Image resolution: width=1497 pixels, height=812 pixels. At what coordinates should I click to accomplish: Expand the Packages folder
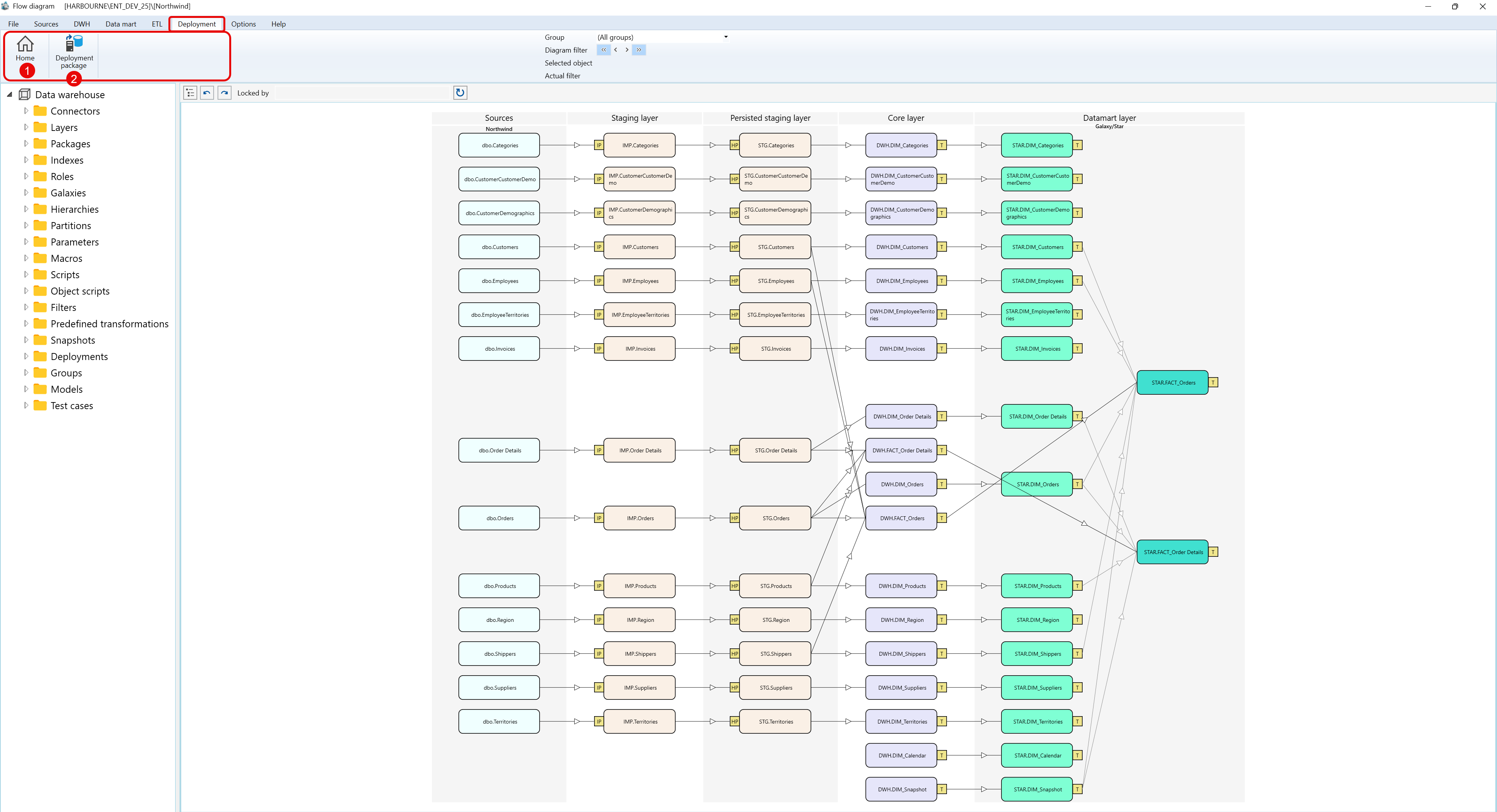click(x=26, y=143)
